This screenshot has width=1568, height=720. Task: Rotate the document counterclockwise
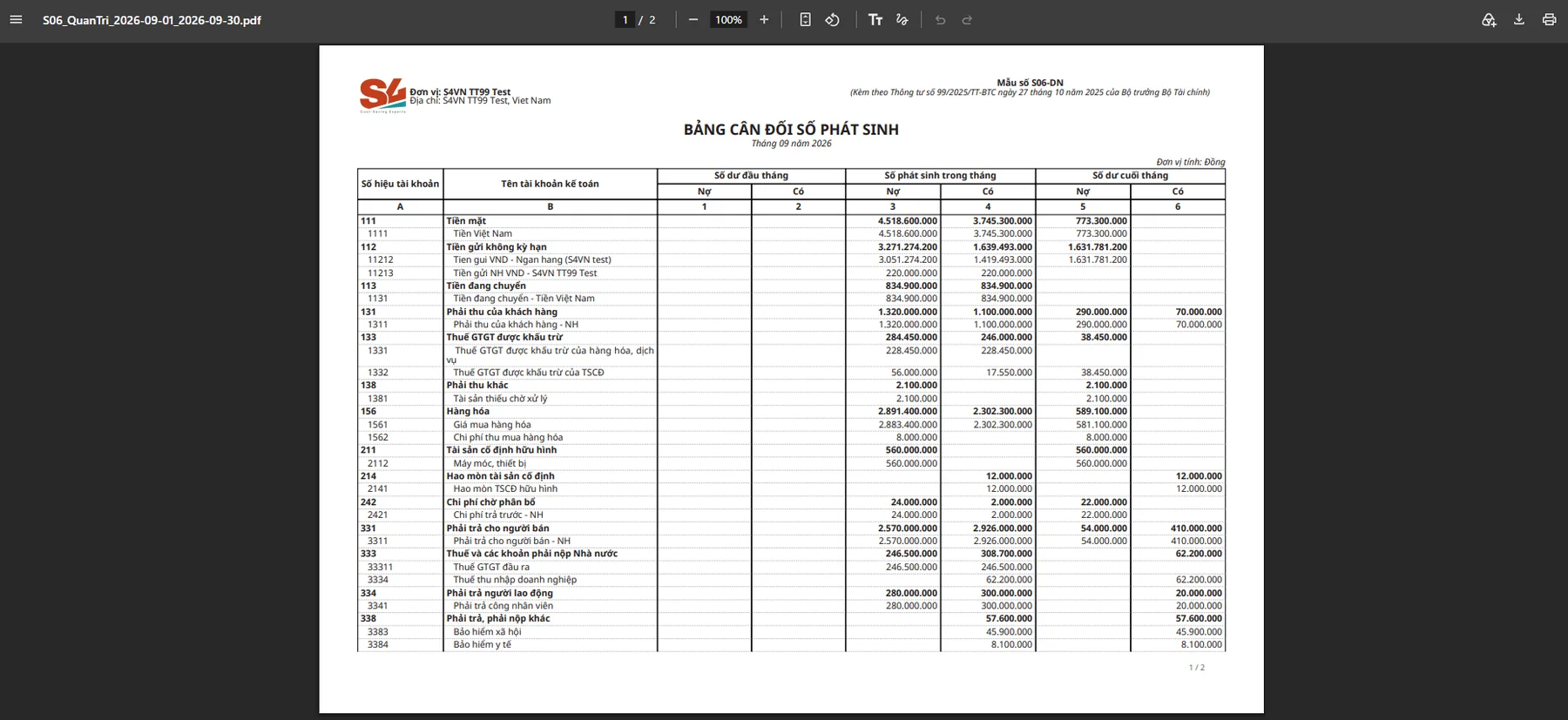(833, 20)
